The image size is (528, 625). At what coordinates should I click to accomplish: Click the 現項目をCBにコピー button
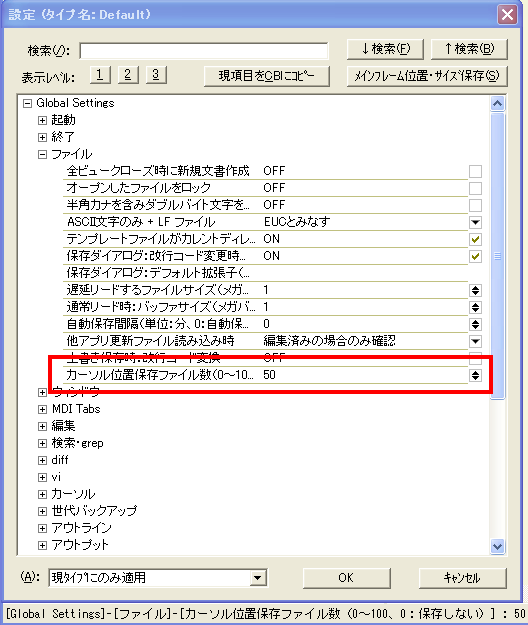[267, 76]
